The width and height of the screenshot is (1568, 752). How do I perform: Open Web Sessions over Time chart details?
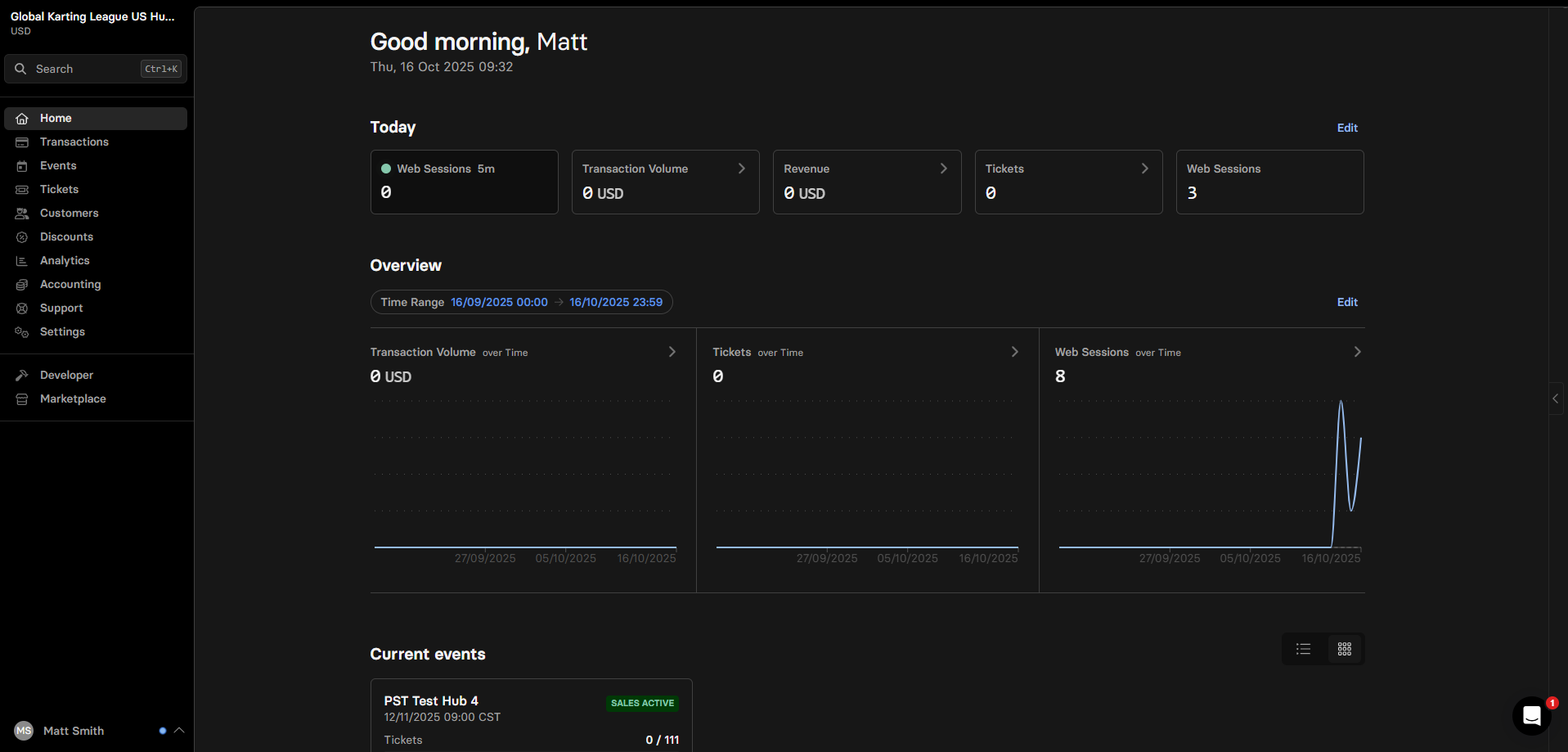[x=1358, y=352]
